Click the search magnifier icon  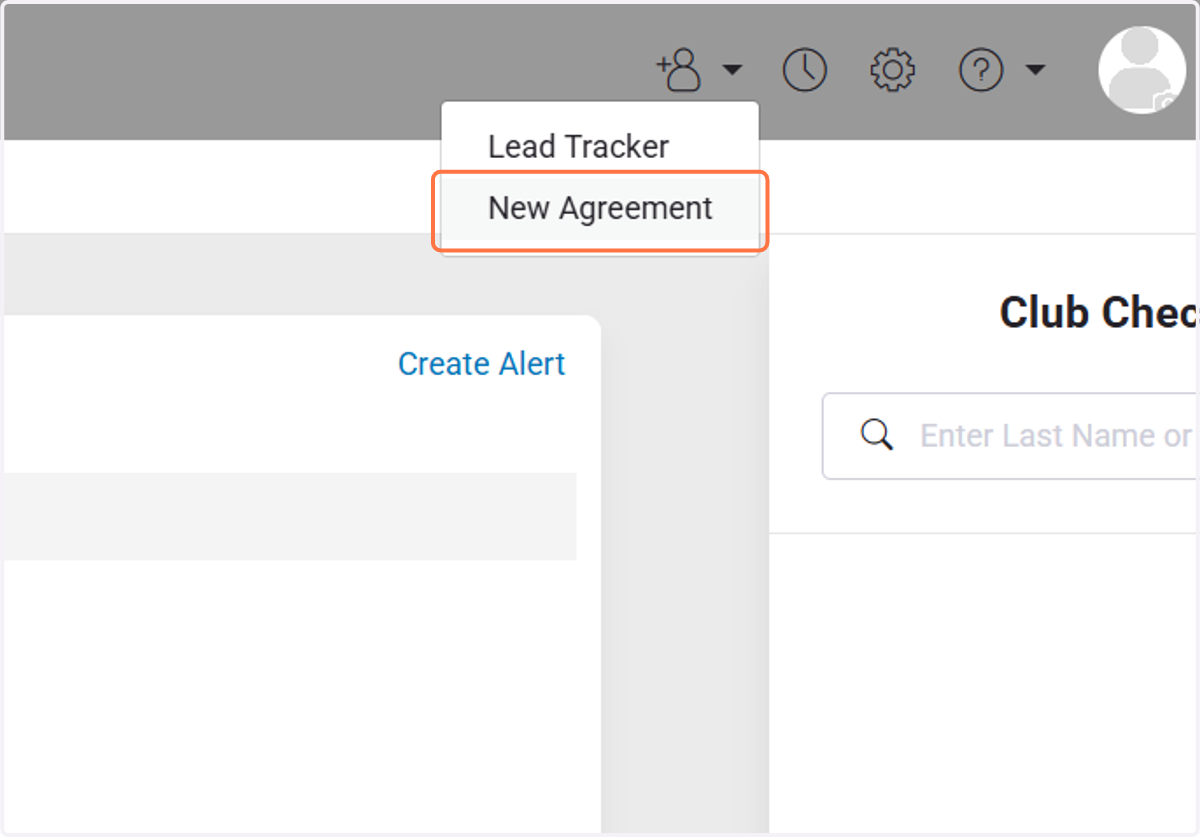pos(877,435)
